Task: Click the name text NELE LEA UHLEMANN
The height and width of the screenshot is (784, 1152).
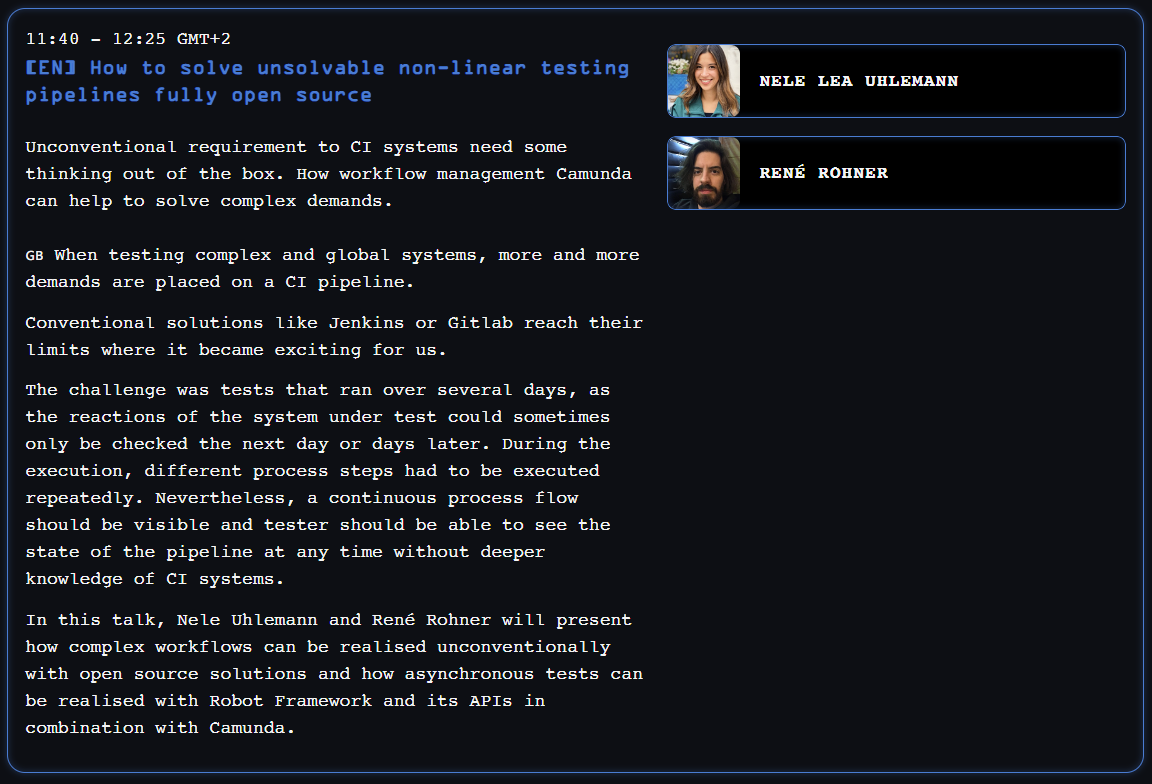Action: click(858, 81)
